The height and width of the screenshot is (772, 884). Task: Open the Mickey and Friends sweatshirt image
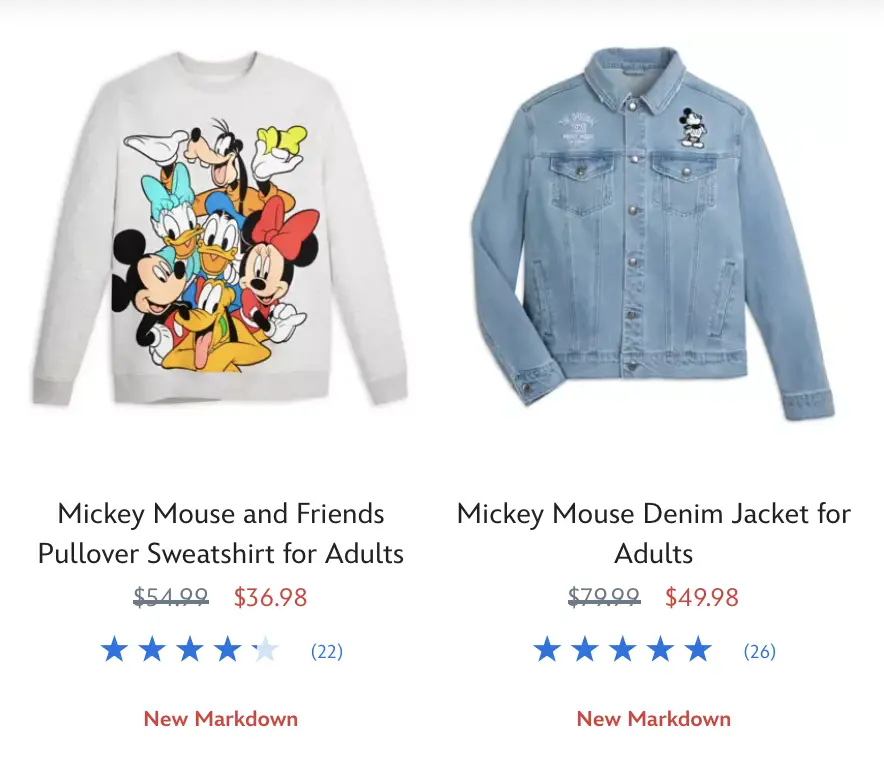pos(220,228)
